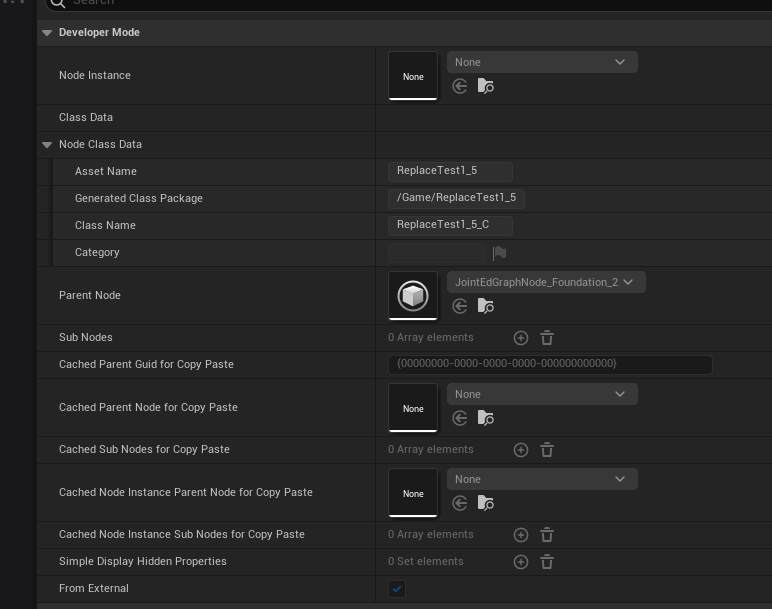Add element to Cached Sub Nodes for Copy Paste
Screen dimensions: 772x609
[520, 450]
